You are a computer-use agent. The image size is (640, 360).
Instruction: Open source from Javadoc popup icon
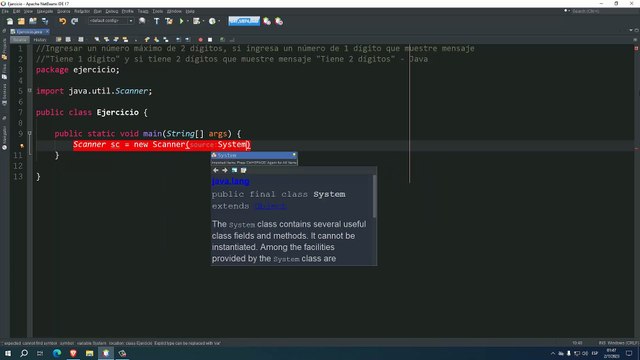tap(244, 170)
